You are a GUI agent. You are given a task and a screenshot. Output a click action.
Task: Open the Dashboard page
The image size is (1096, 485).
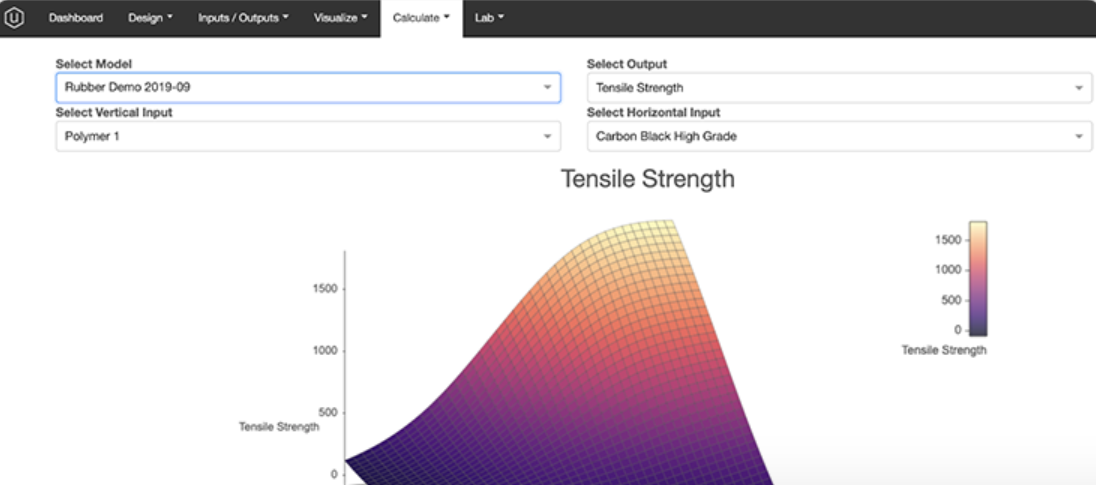pyautogui.click(x=75, y=18)
